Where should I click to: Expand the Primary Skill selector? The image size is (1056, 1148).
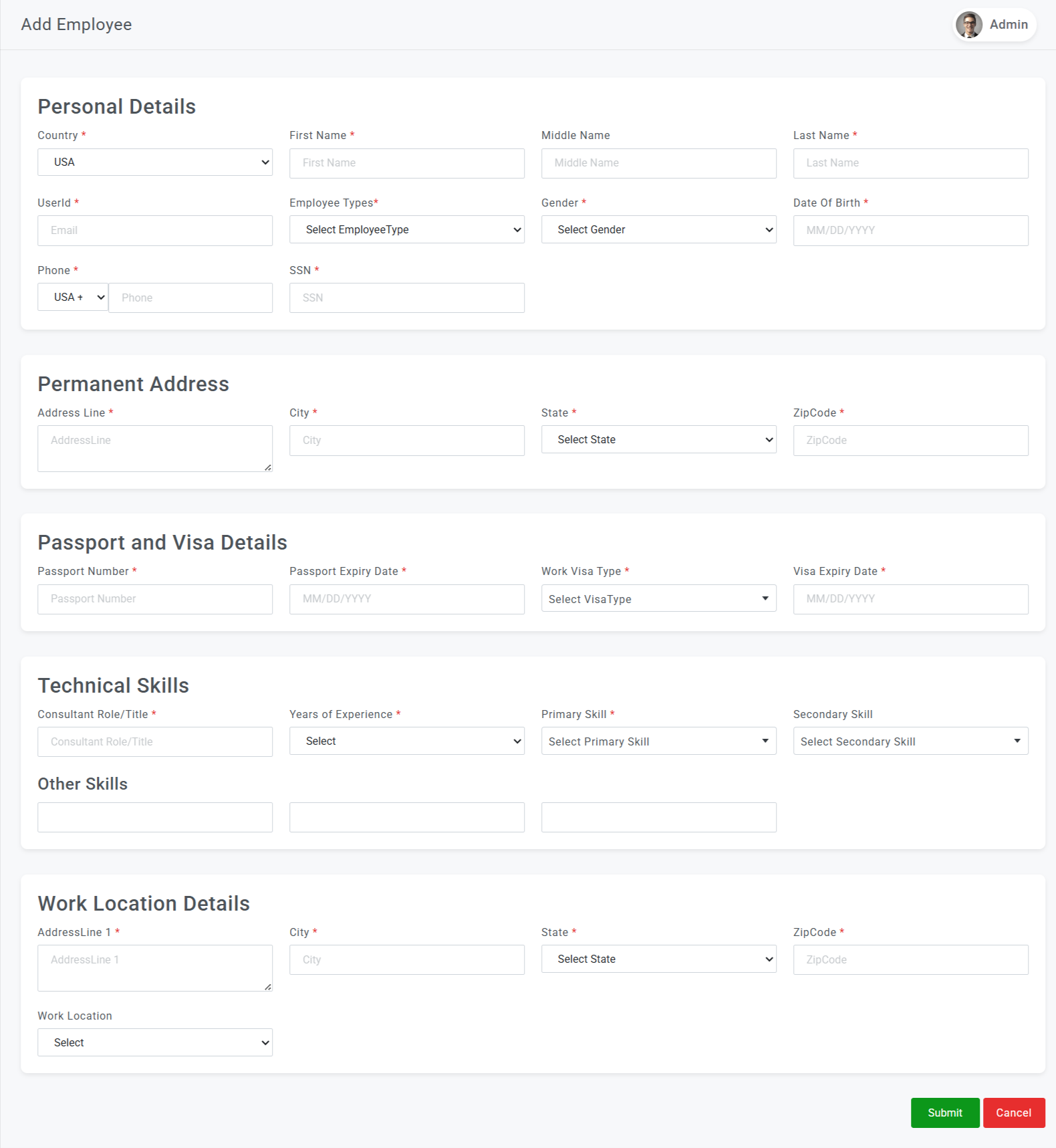pos(658,741)
